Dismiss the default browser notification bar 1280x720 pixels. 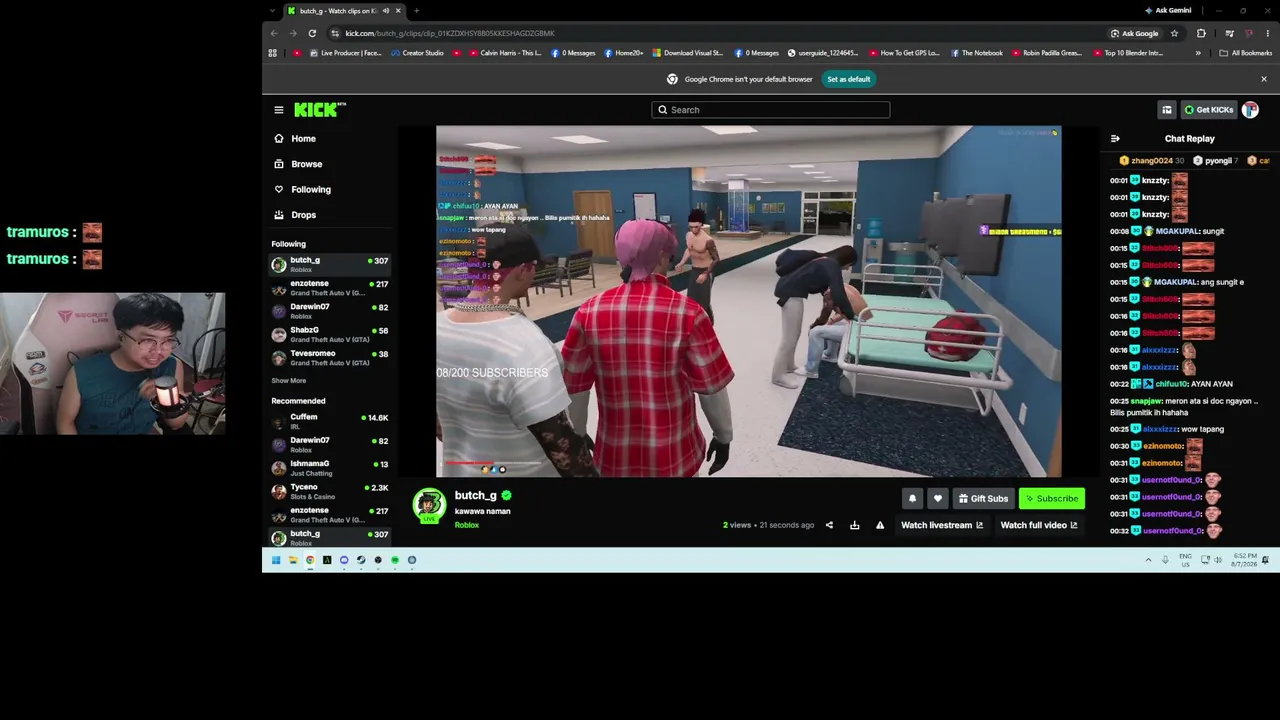[1263, 79]
